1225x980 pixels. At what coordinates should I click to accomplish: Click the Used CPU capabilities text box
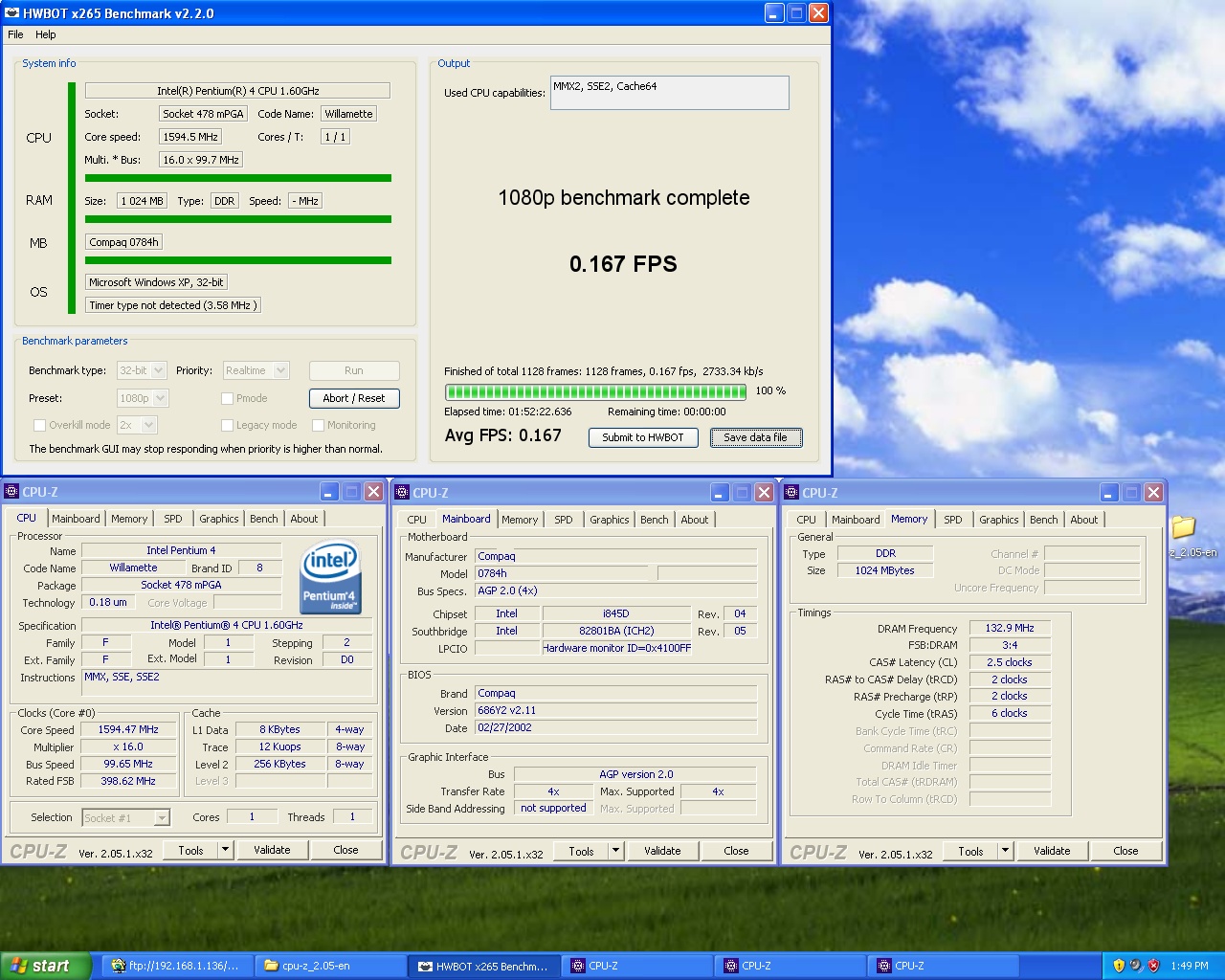point(670,93)
